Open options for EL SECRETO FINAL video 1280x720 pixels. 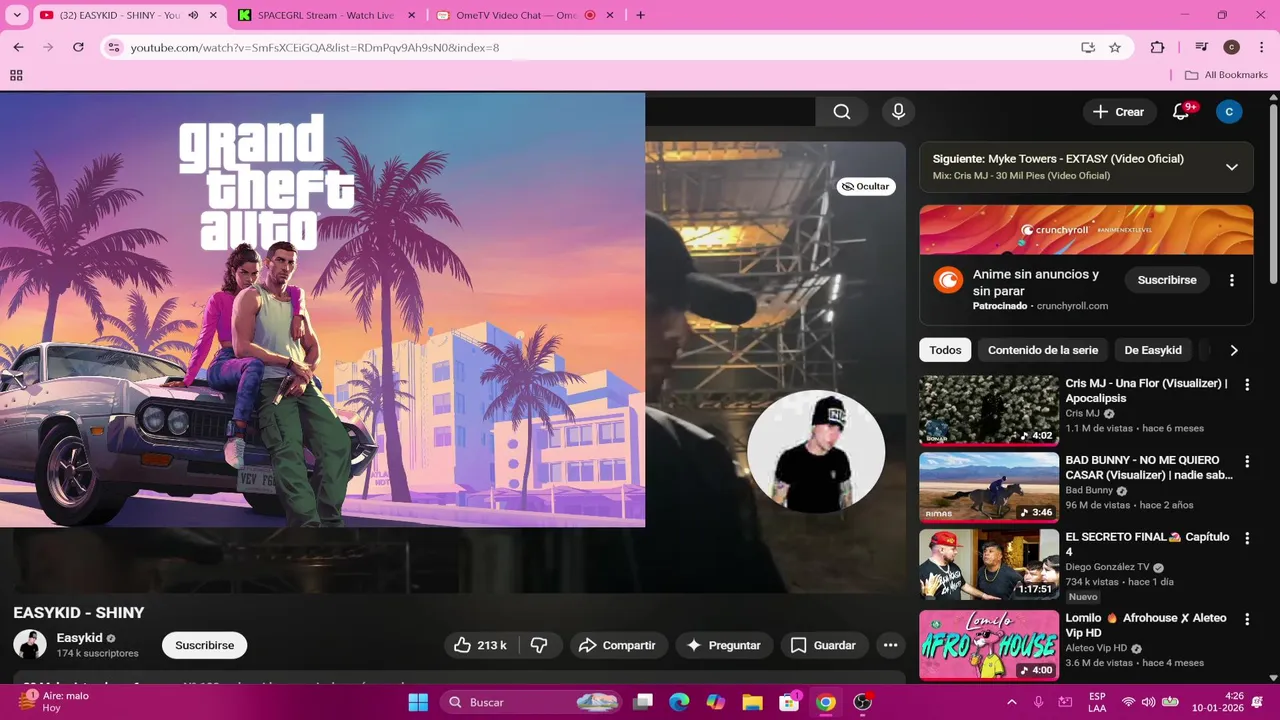[1247, 538]
